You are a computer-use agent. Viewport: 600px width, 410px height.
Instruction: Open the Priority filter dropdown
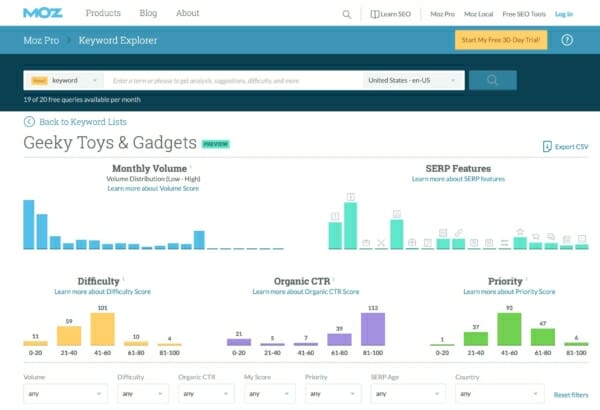tap(333, 394)
